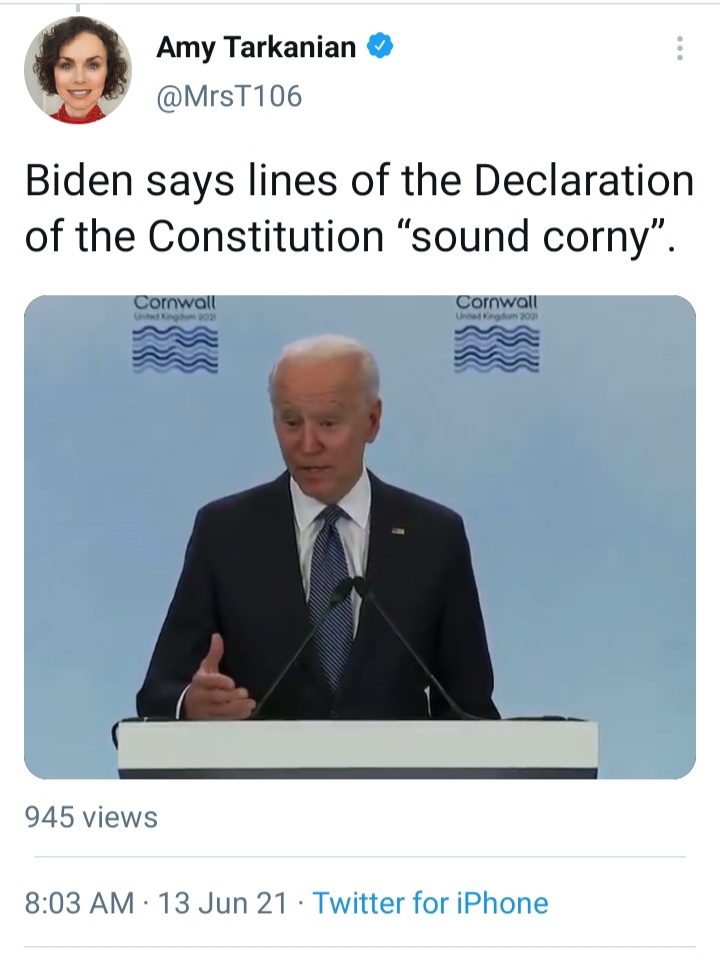This screenshot has width=720, height=960.
Task: Click the 945 views counter
Action: (91, 817)
